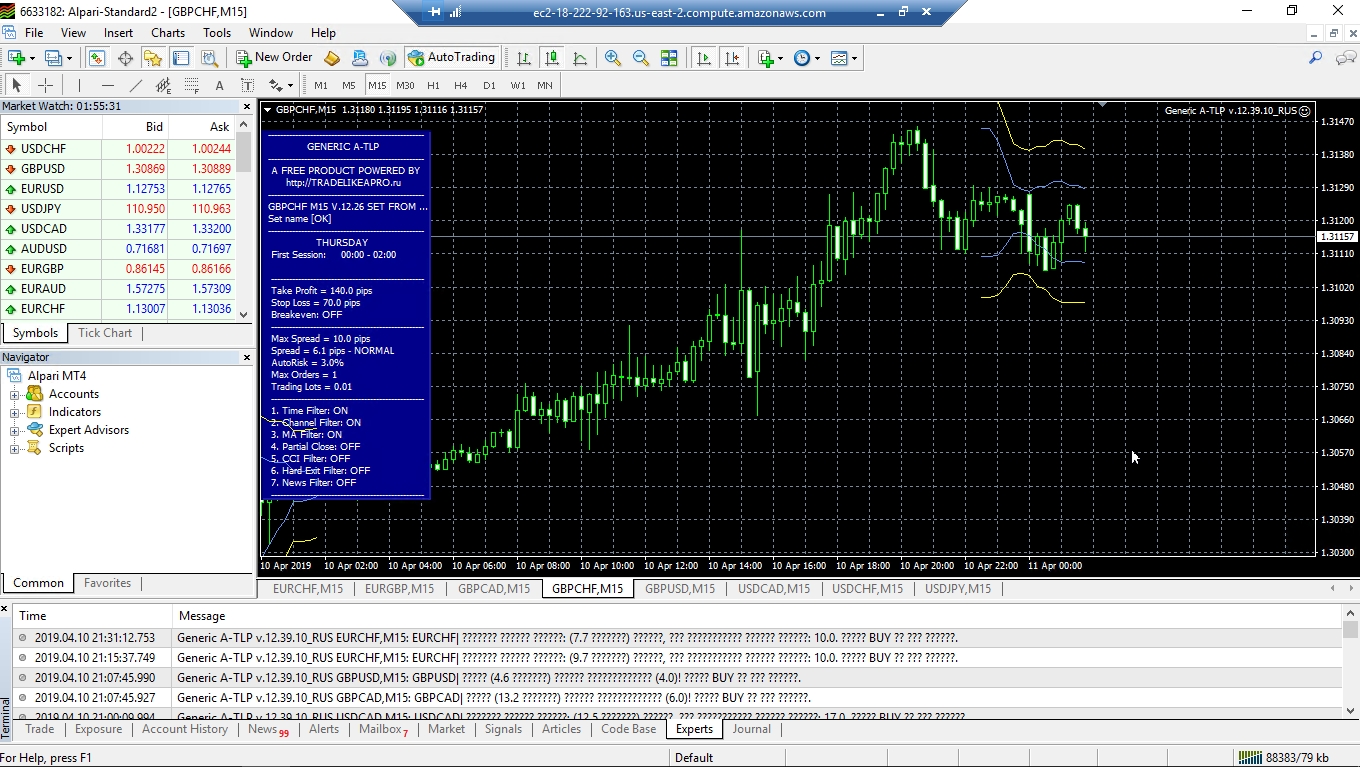
Task: Open the Code Base terminal tab
Action: click(x=629, y=729)
